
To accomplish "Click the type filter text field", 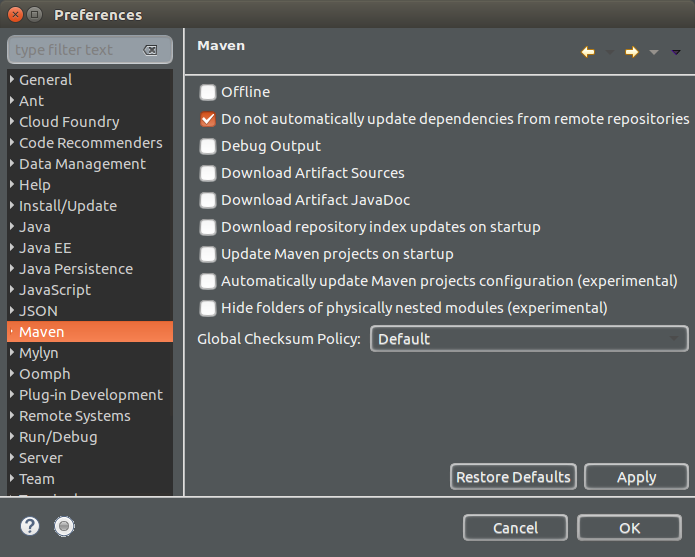I will (75, 50).
